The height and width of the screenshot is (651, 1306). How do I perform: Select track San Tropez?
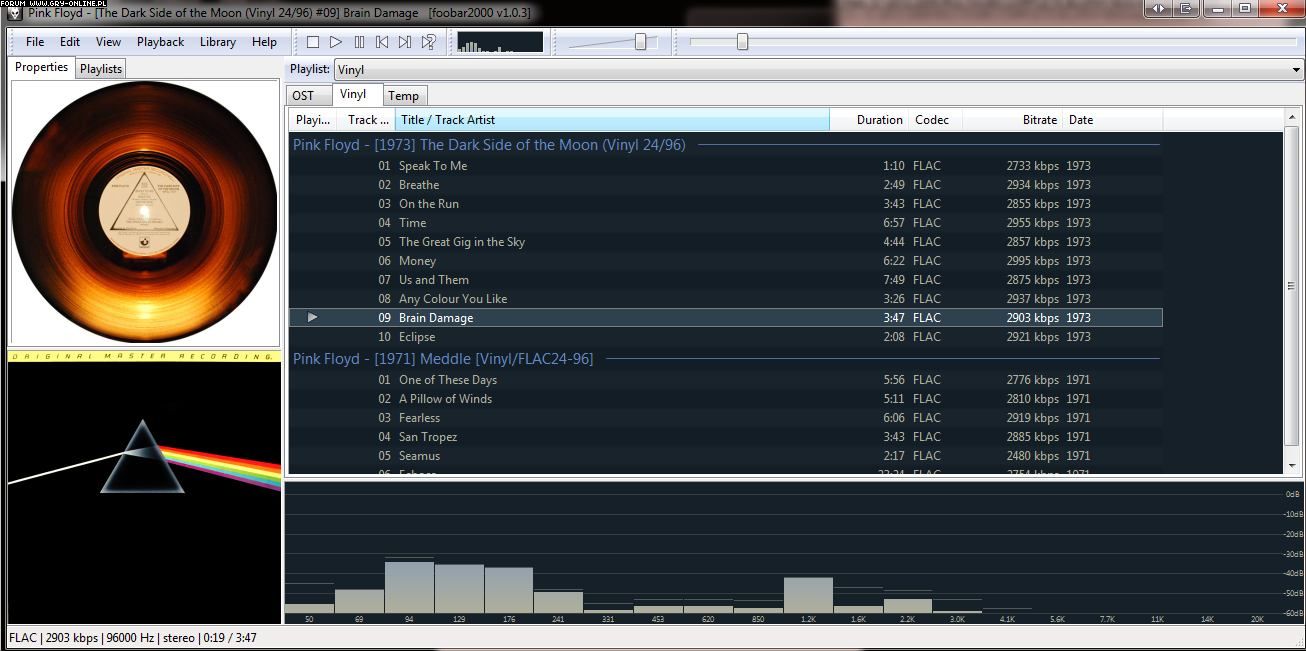point(726,437)
